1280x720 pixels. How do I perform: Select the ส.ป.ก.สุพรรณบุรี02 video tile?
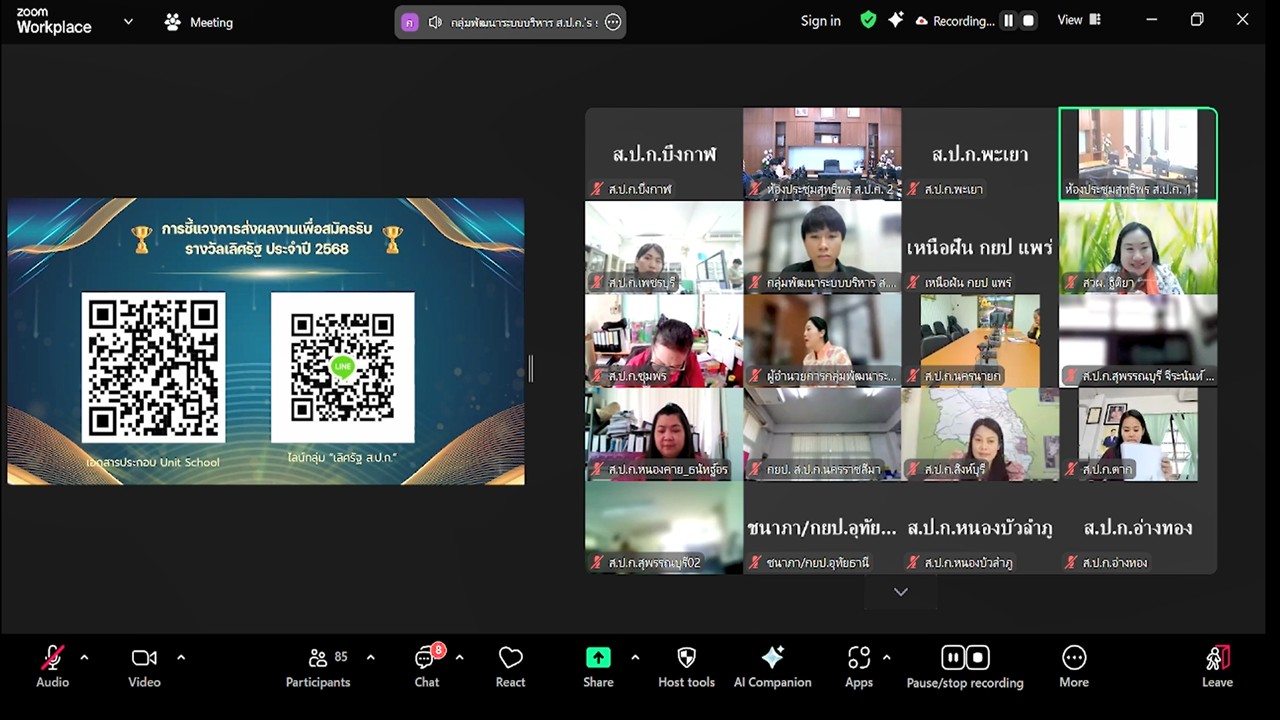[664, 528]
